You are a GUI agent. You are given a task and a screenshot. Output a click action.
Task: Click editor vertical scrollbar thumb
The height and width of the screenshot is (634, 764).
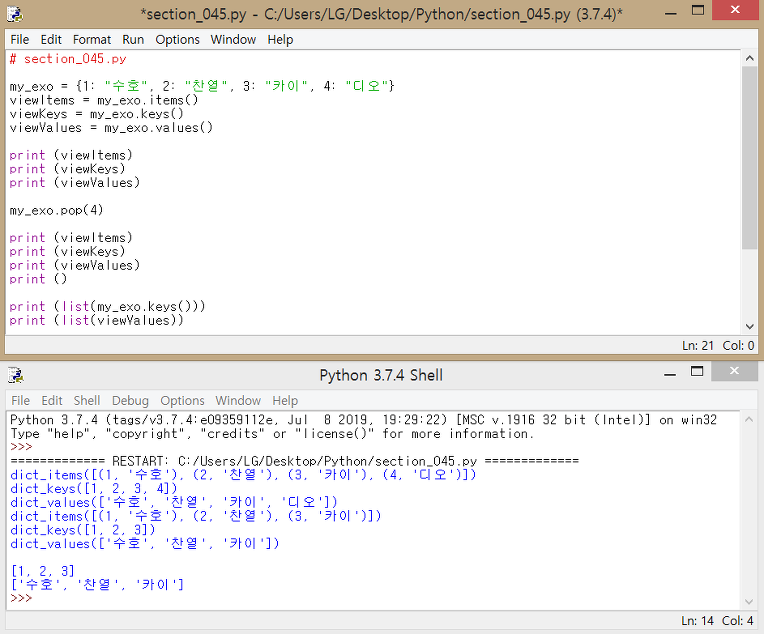click(x=749, y=158)
